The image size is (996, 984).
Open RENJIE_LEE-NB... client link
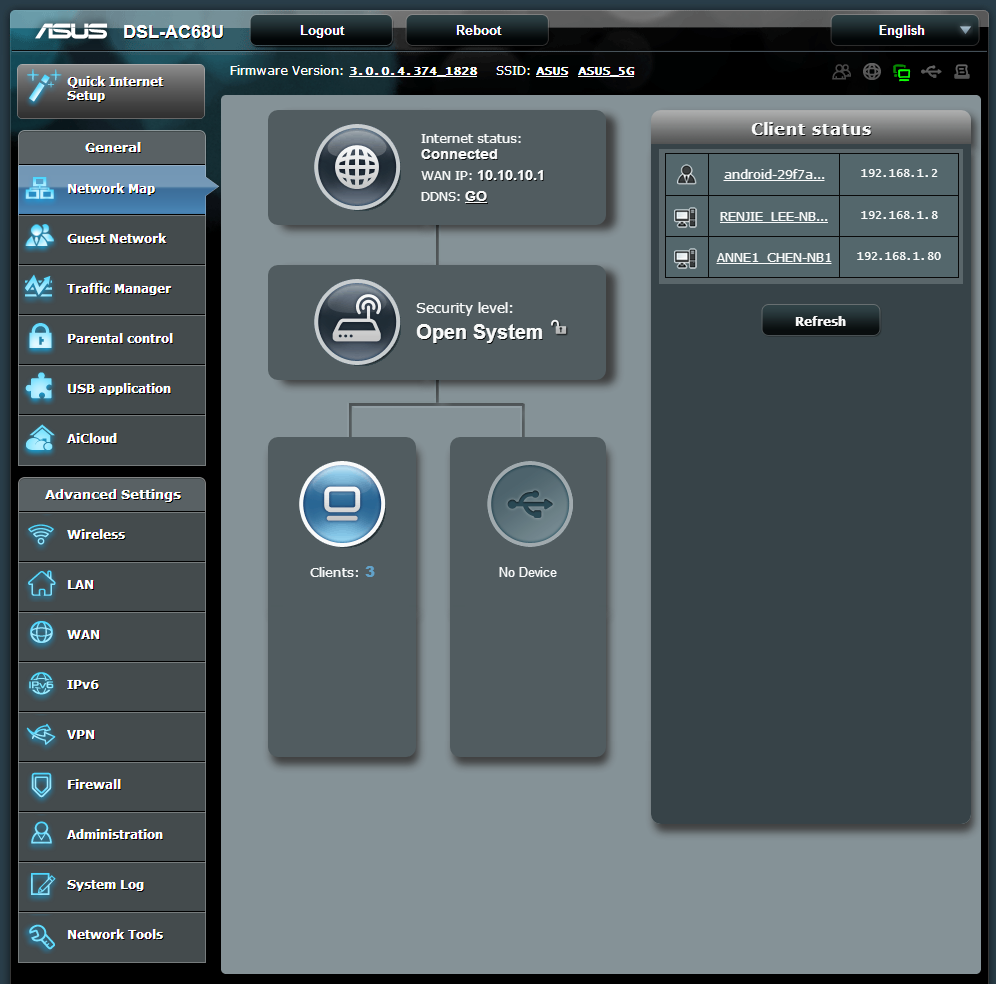coord(774,216)
